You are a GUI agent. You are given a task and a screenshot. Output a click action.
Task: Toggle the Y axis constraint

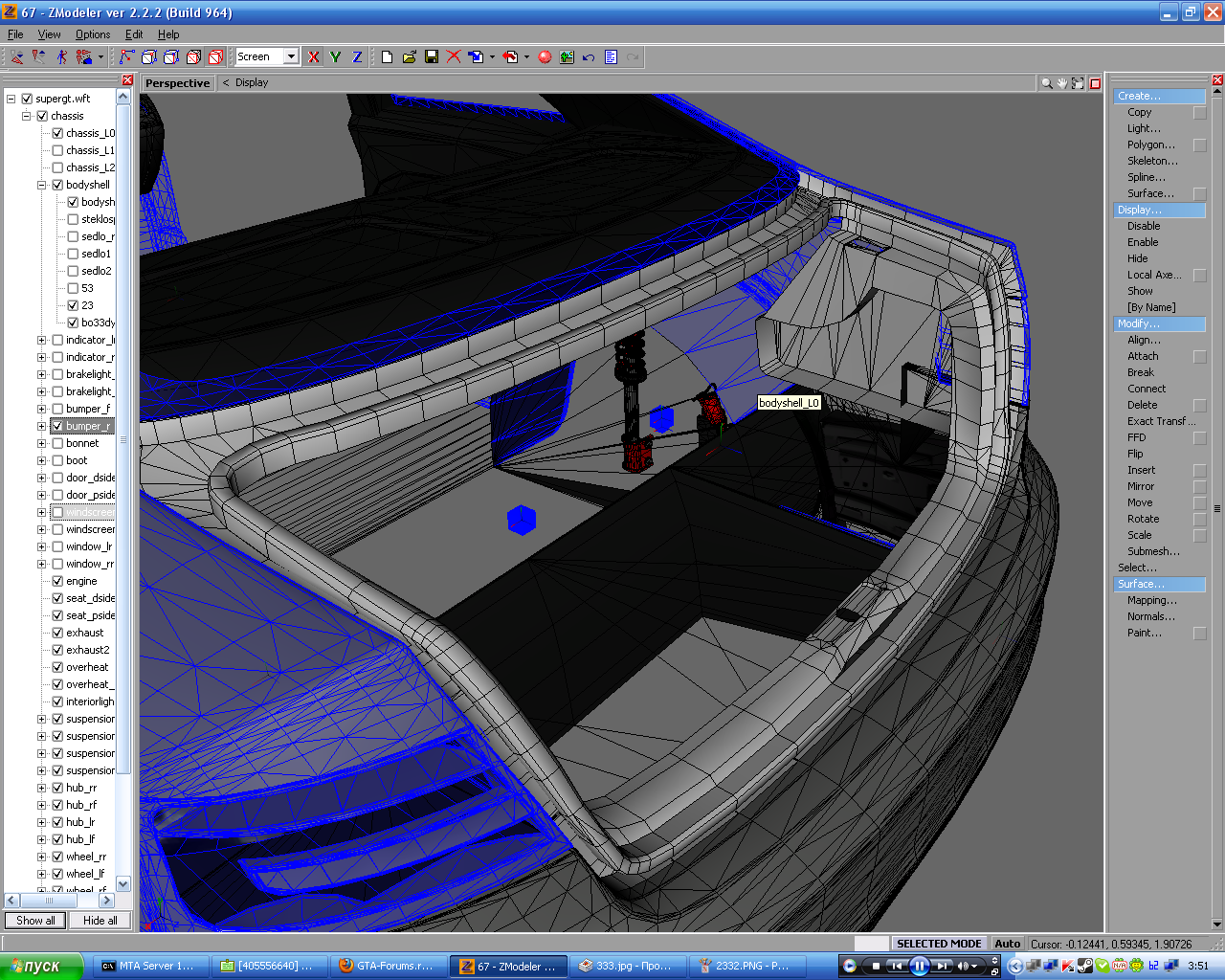point(335,57)
